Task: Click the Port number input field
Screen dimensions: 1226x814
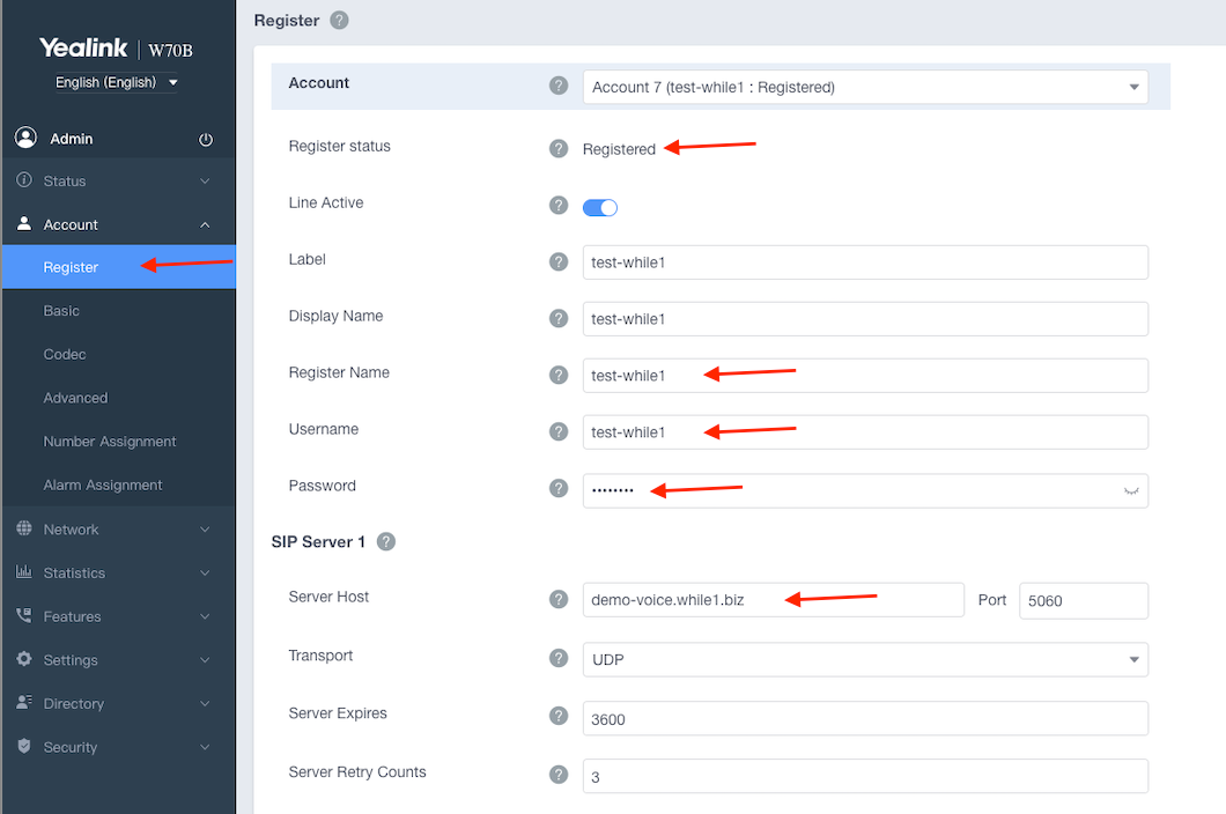Action: (x=1083, y=601)
